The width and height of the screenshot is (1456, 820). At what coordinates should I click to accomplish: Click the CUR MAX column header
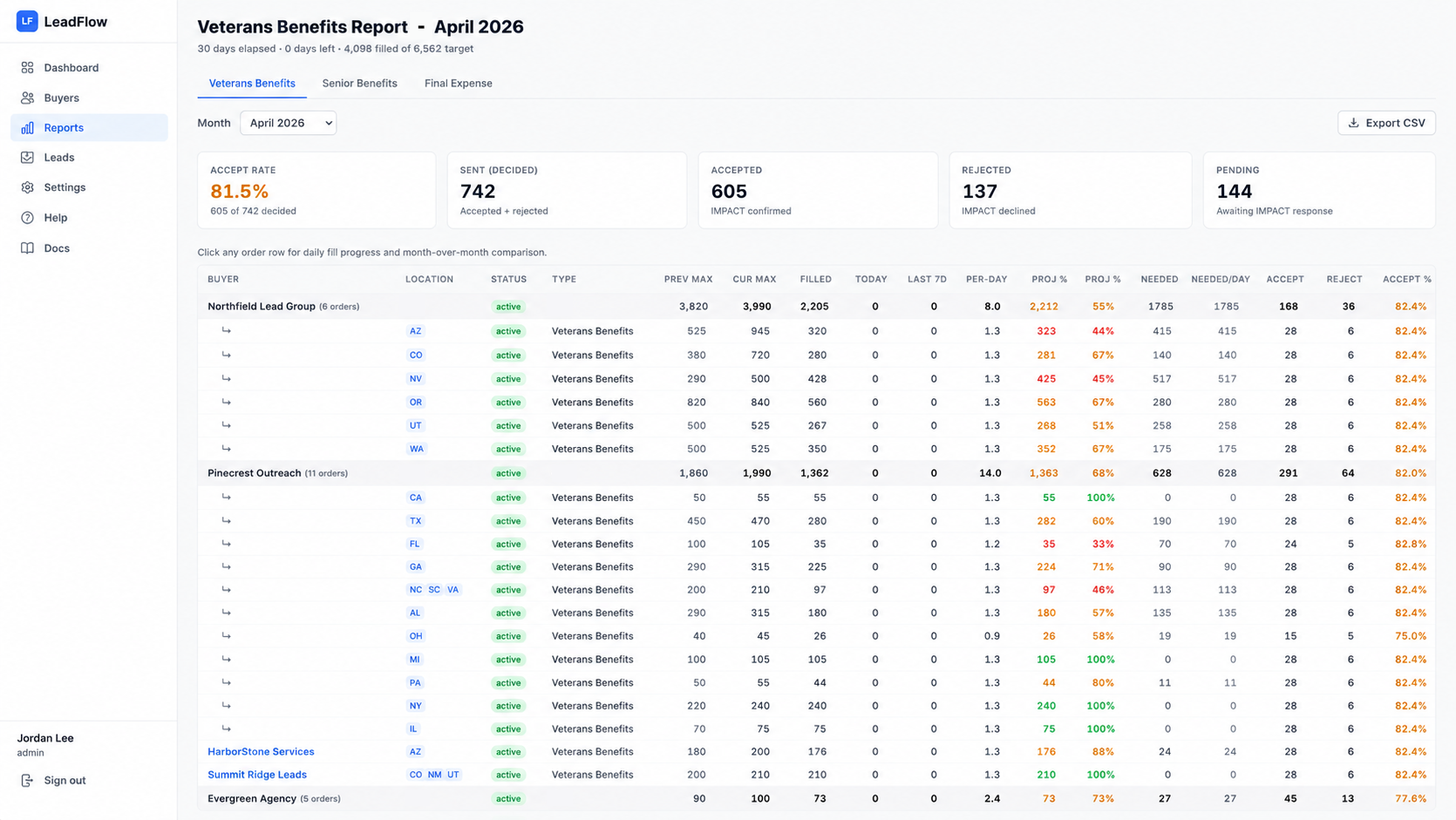point(754,279)
